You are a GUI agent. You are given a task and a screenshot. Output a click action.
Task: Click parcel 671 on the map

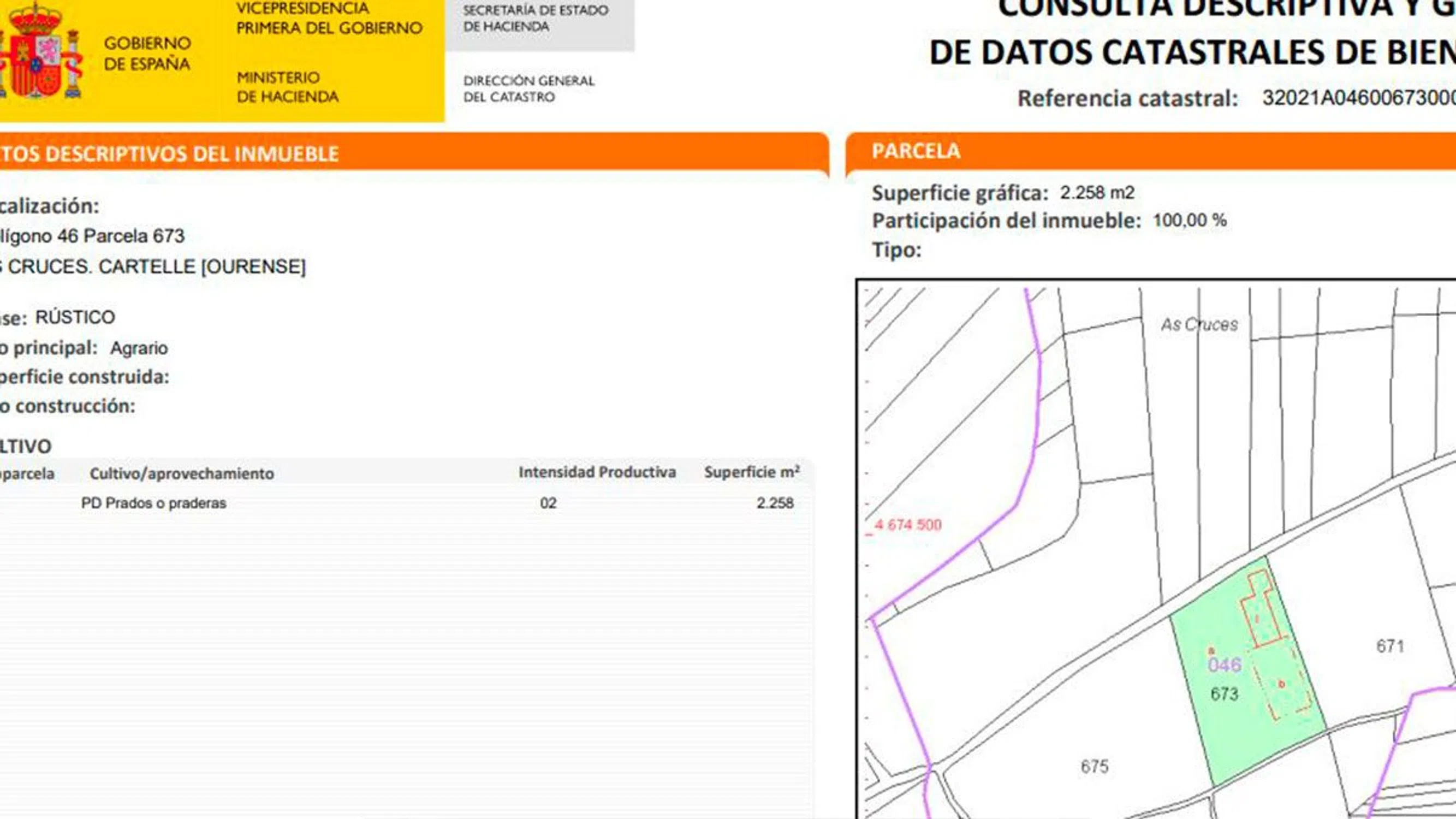(x=1389, y=645)
